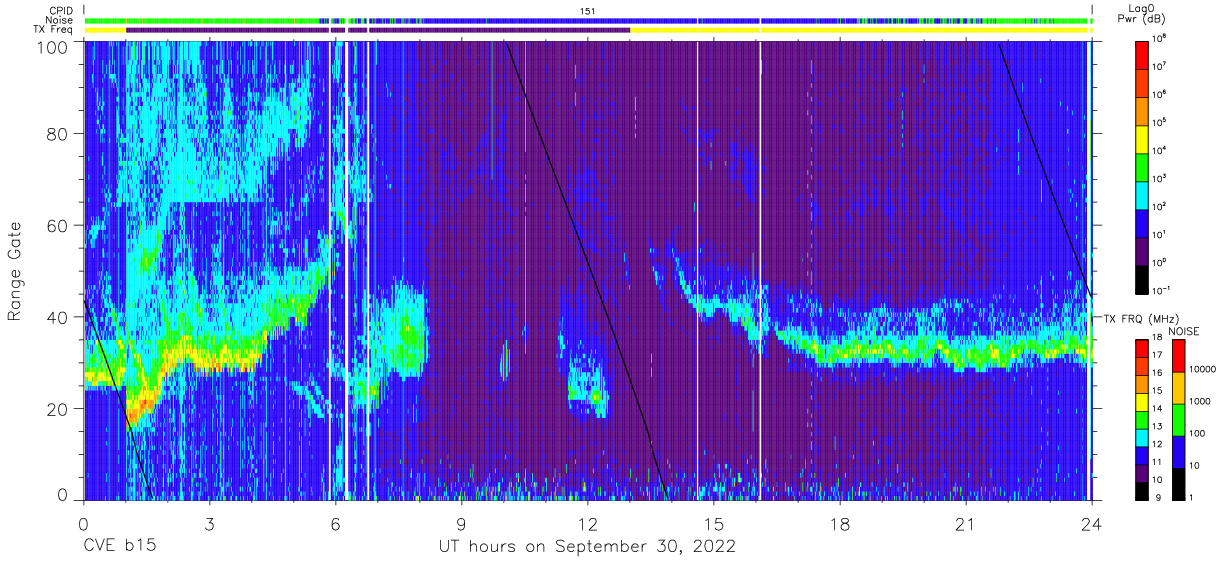Click the Range Gate axis tick label '20'
Viewport: 1228px width, 567px height.
pyautogui.click(x=59, y=408)
